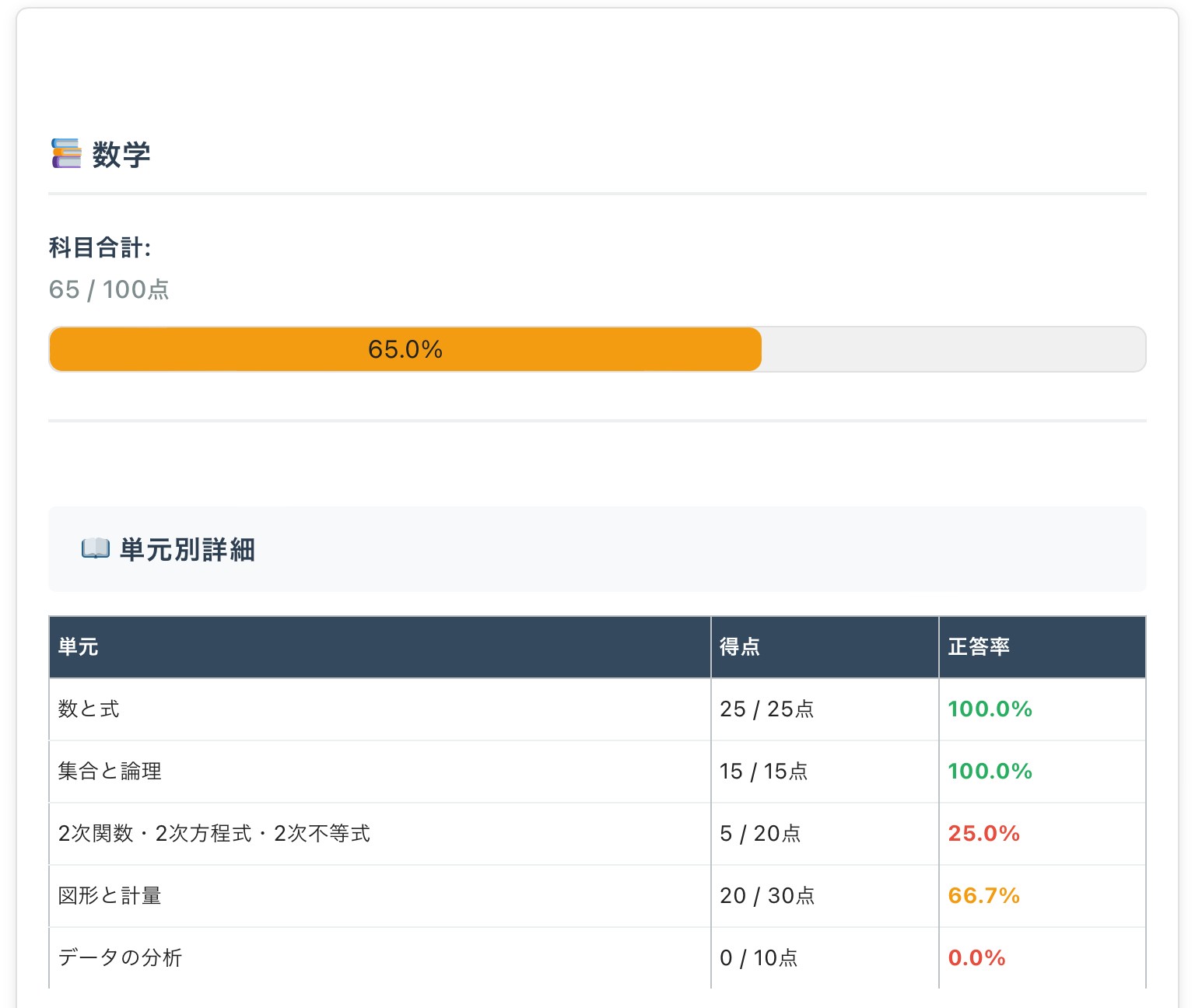Click the 25 / 25点 score cell
1195x1008 pixels.
[766, 709]
